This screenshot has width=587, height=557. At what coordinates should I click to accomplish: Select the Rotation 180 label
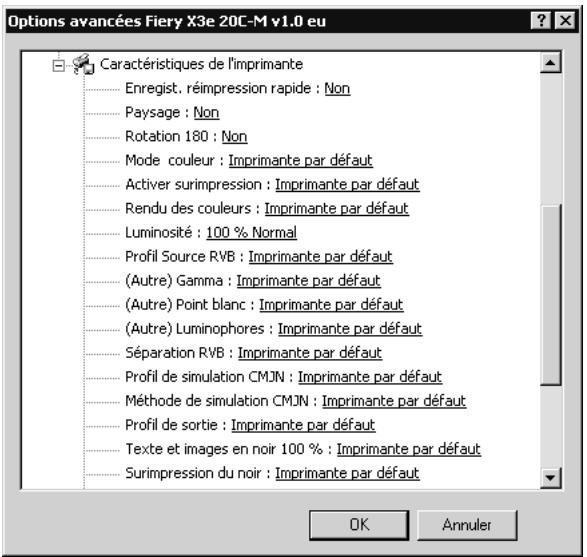pos(166,137)
